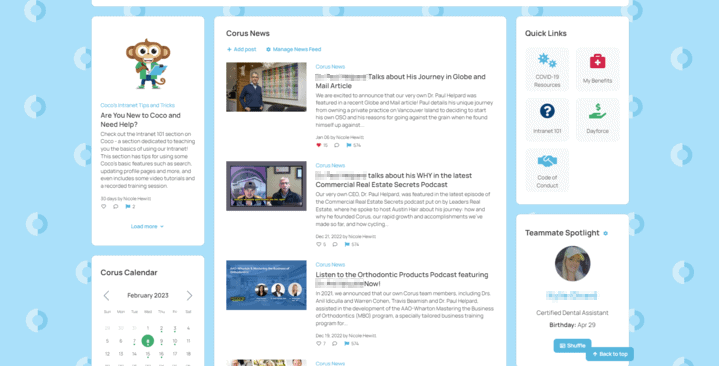The width and height of the screenshot is (719, 366).
Task: Like the Globe and Mail article with the red heart
Action: click(319, 145)
